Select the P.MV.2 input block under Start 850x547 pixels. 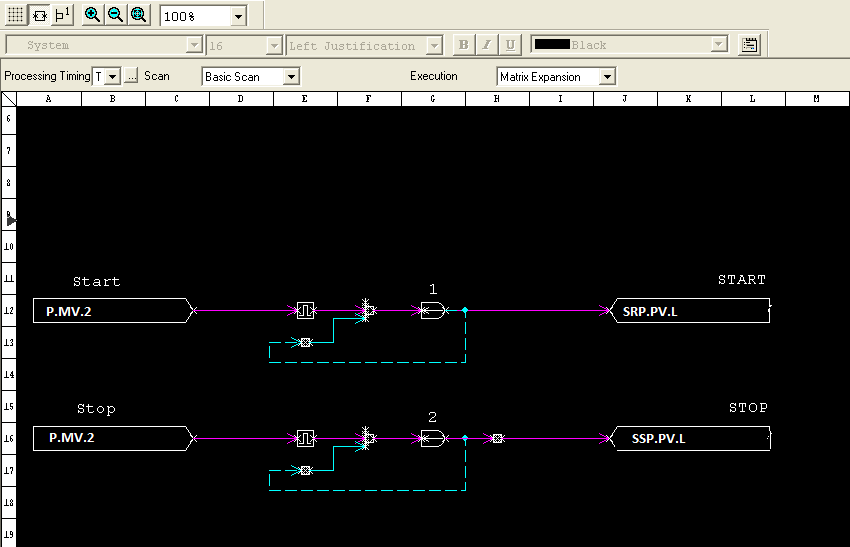[113, 311]
